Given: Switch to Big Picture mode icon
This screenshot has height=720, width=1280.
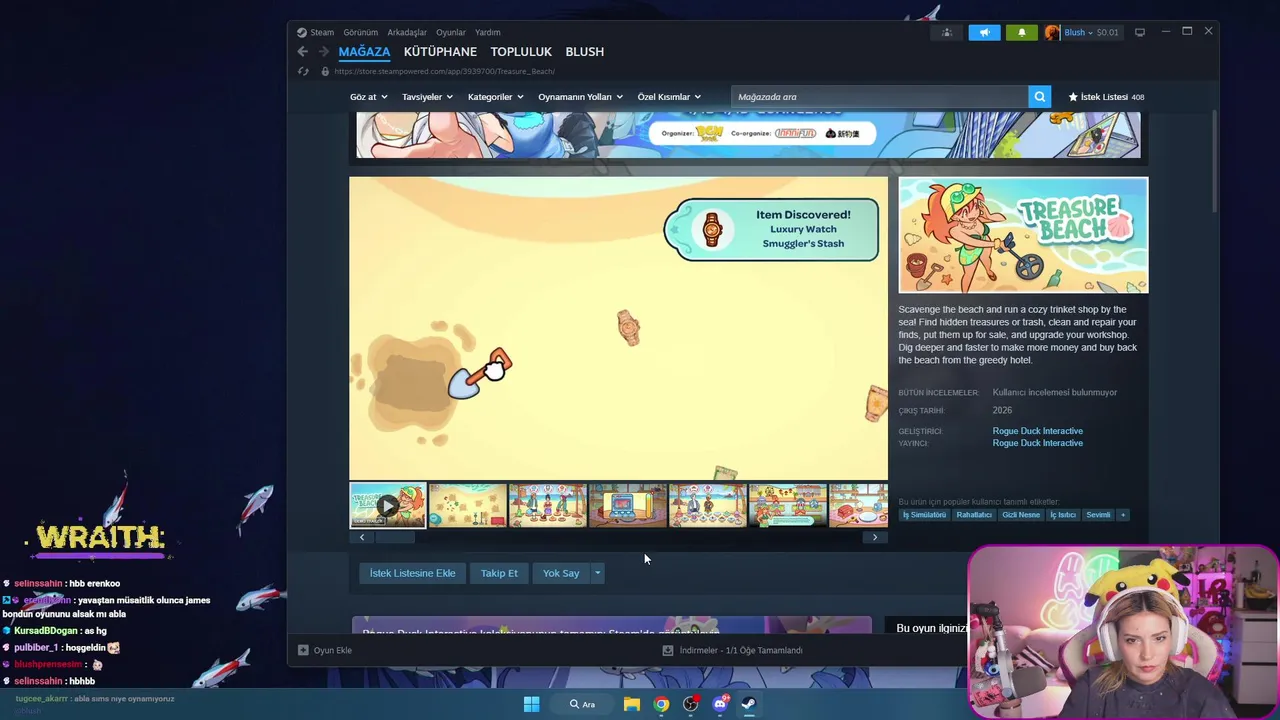Looking at the screenshot, I should [x=1140, y=32].
